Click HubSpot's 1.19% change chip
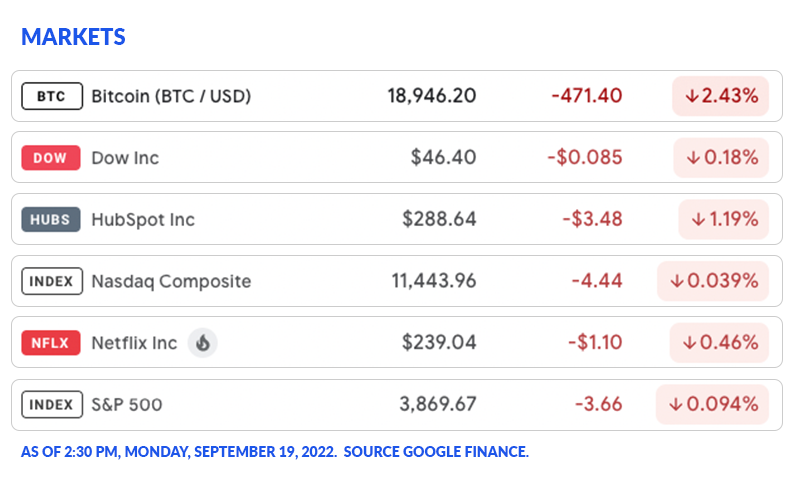This screenshot has height=496, width=796. click(723, 220)
